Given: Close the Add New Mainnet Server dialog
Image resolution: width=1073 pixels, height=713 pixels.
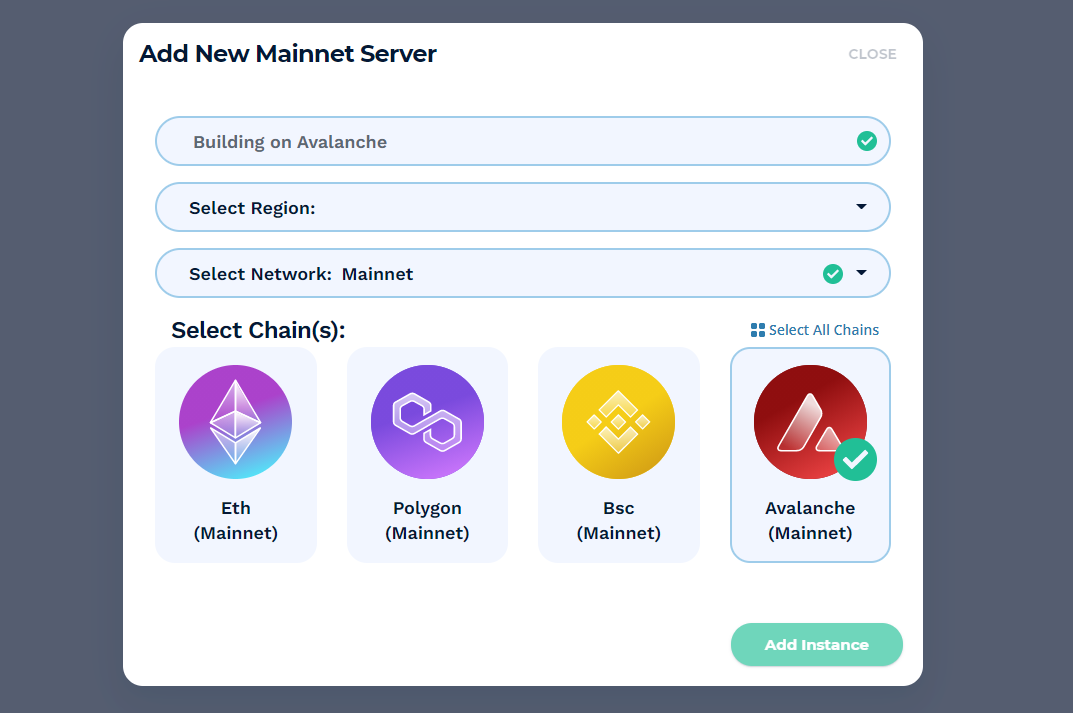Looking at the screenshot, I should coord(872,54).
